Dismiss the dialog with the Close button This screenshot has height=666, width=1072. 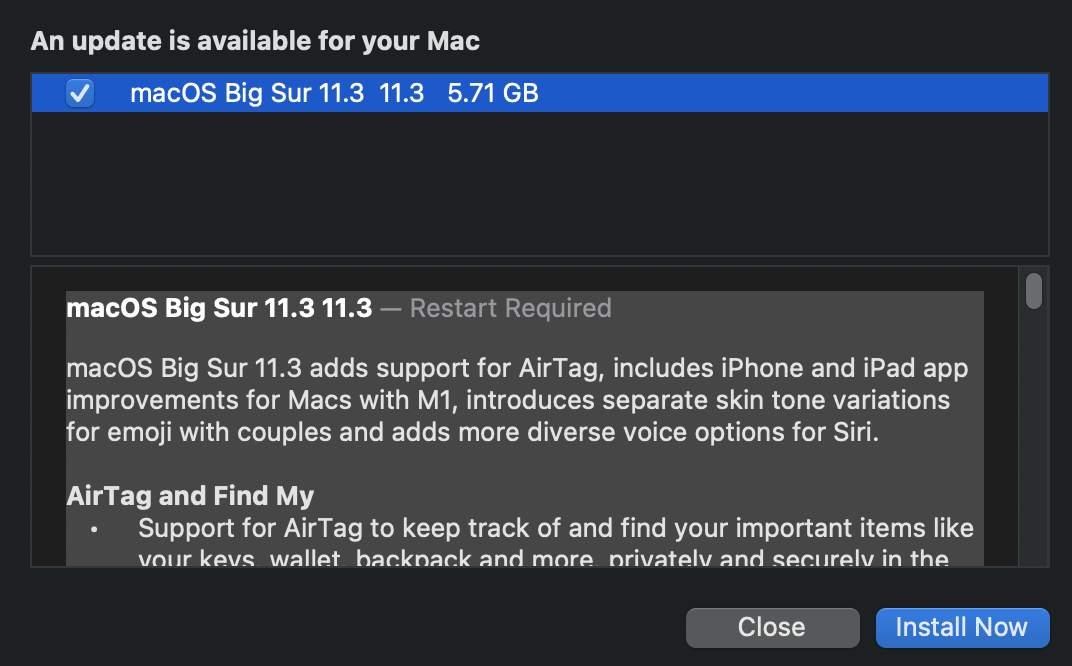772,627
